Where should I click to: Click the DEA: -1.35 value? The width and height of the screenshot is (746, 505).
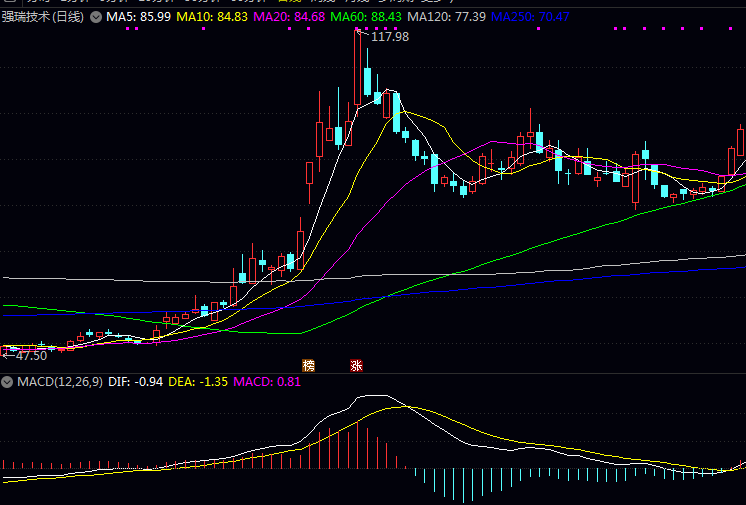tap(198, 382)
